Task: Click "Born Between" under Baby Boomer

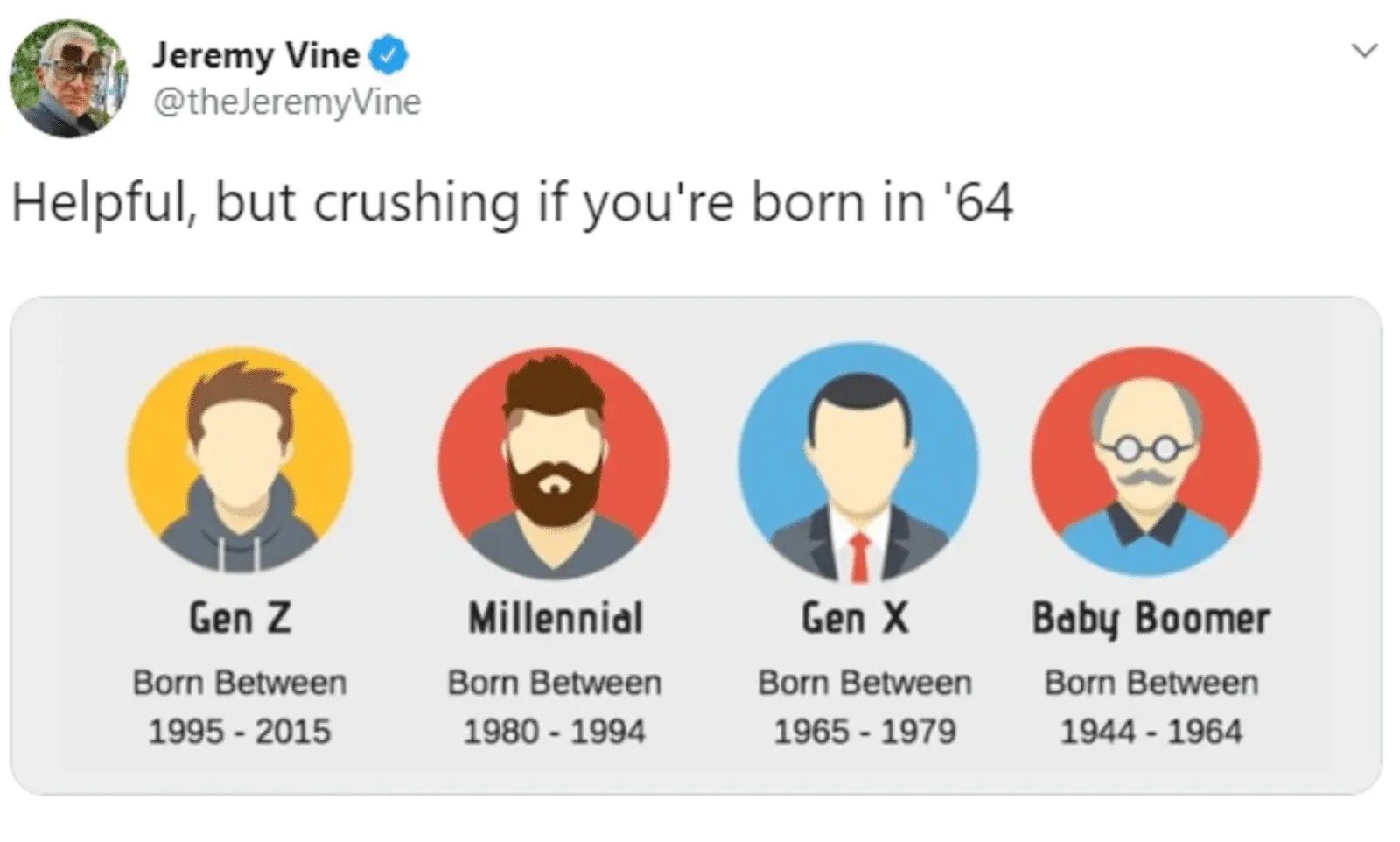Action: point(1151,683)
